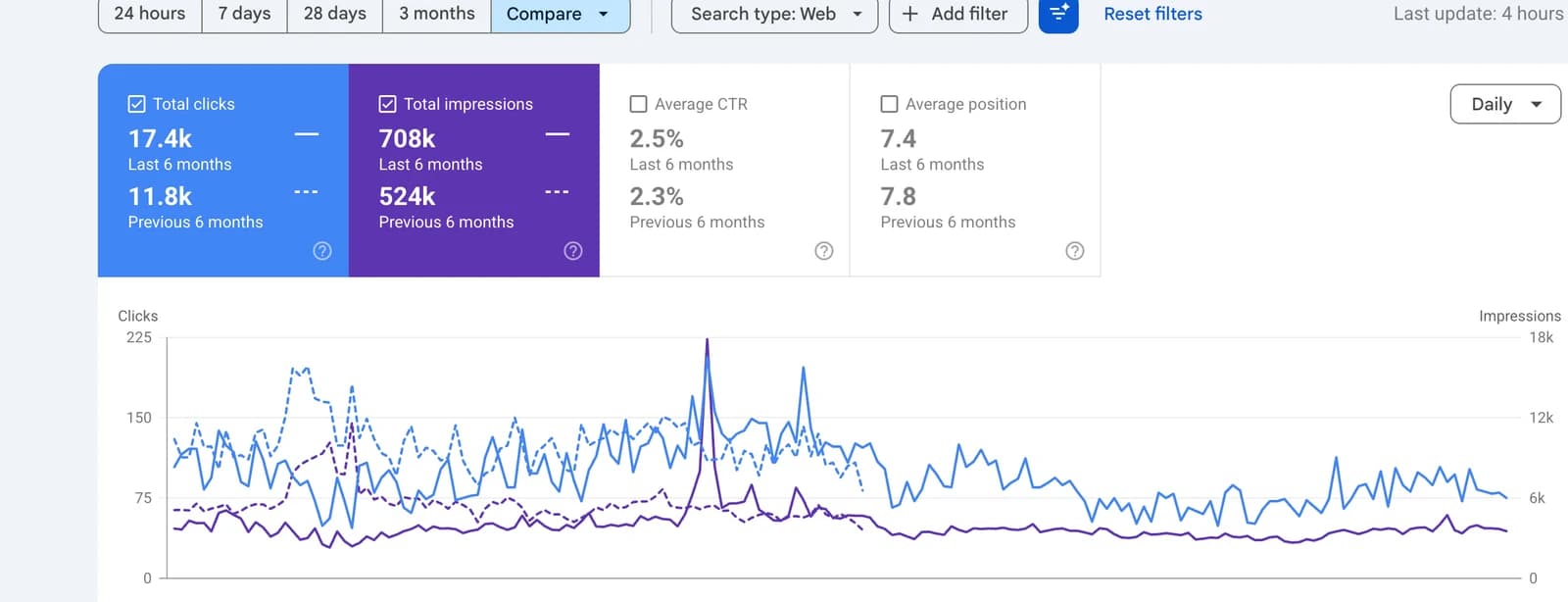The height and width of the screenshot is (602, 1568).
Task: Open the Compare date range dropdown
Action: [x=560, y=14]
